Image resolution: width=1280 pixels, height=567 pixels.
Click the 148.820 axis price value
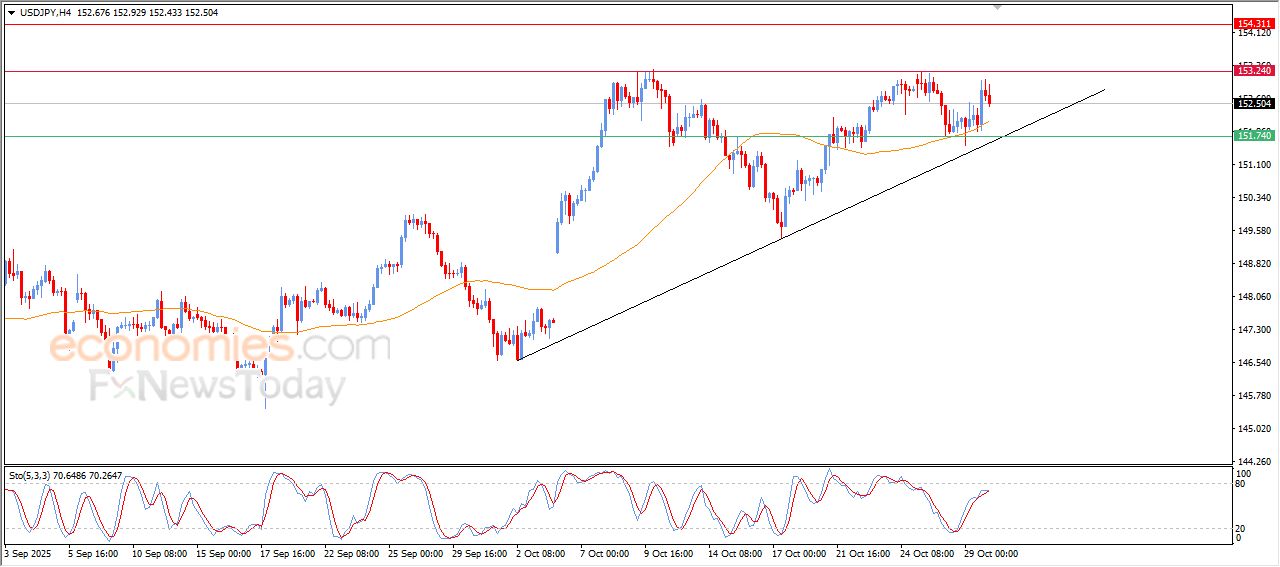[x=1254, y=264]
